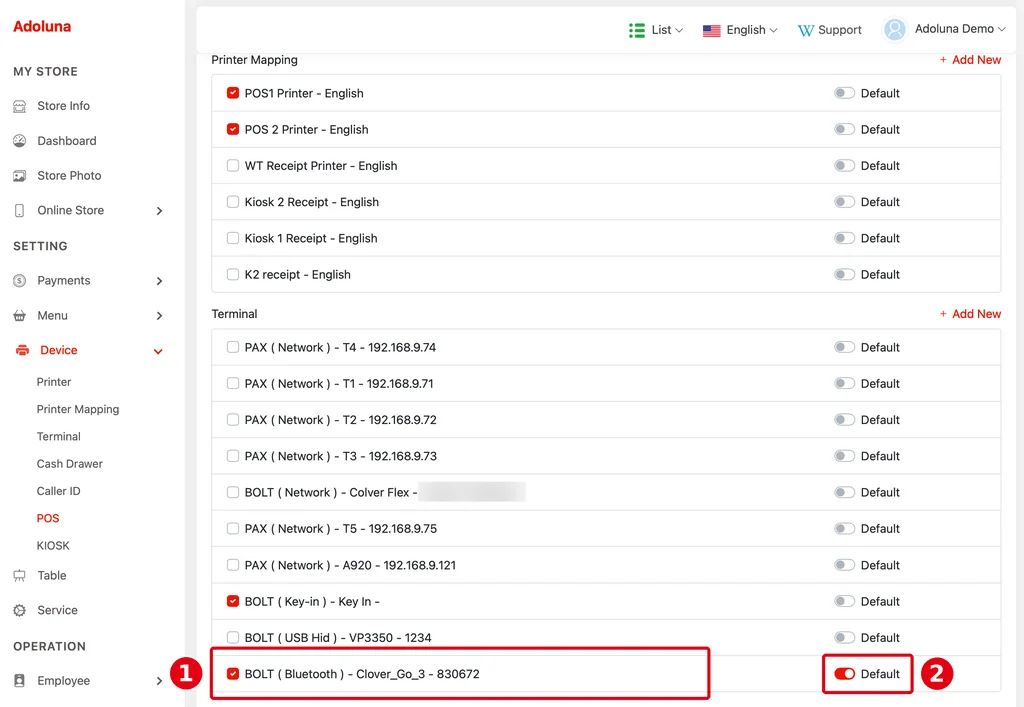Click the Adoluna Demo user avatar
Viewport: 1024px width, 707px height.
click(x=894, y=29)
